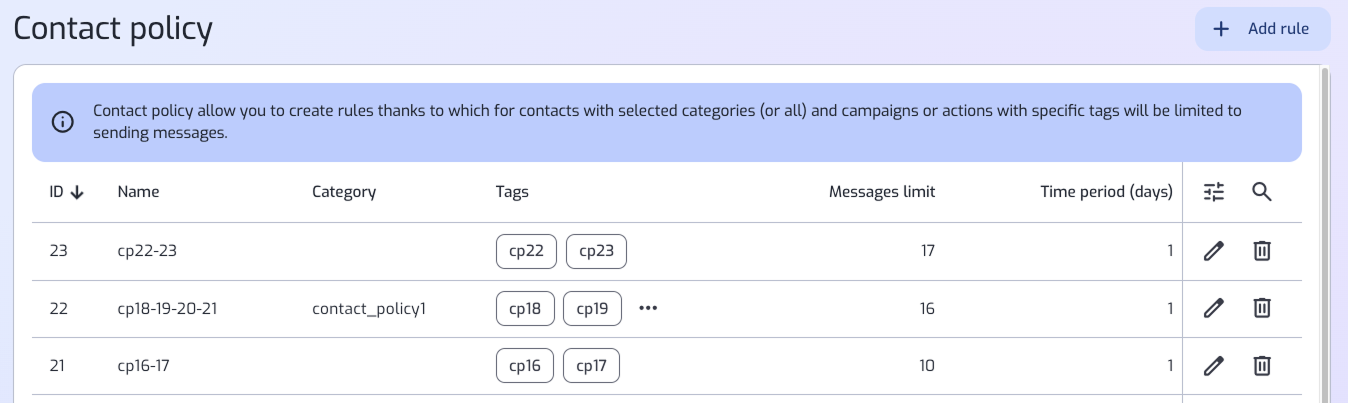The image size is (1348, 403).
Task: Toggle ID column sort arrow
Action: click(x=76, y=192)
